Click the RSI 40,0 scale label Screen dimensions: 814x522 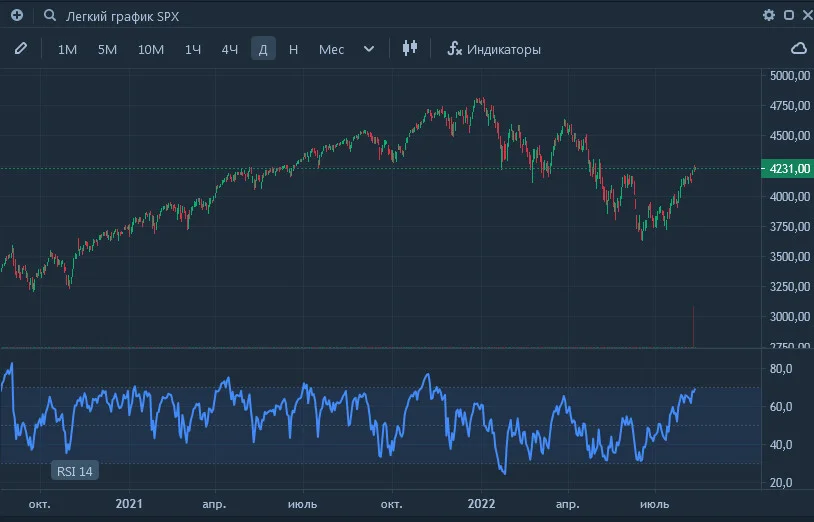pyautogui.click(x=781, y=445)
